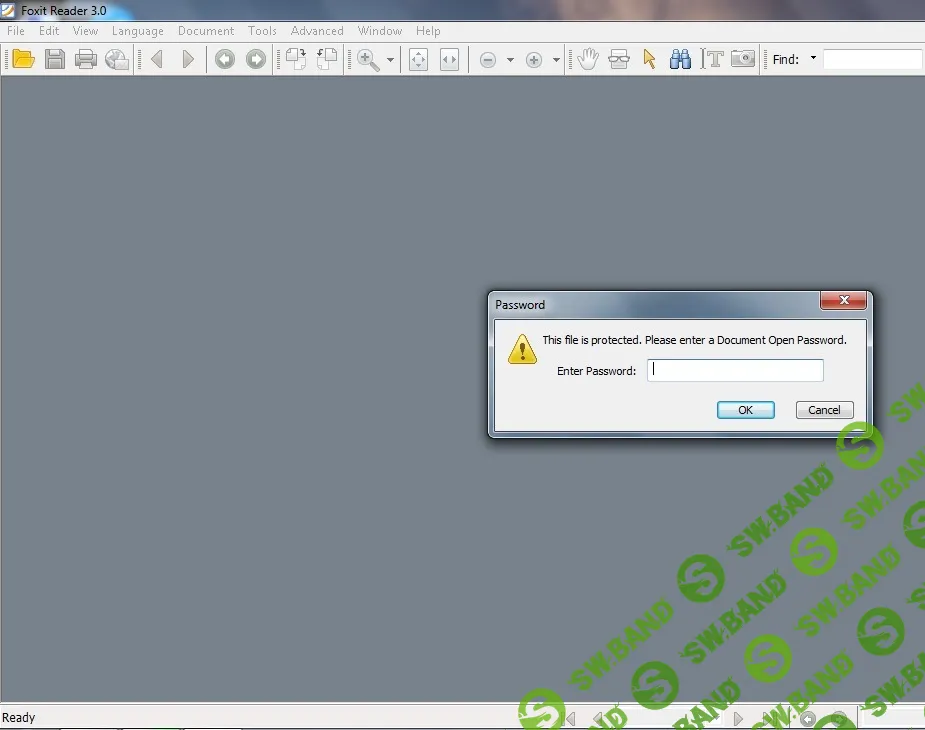
Task: Open dropdown next to the plus zoom button
Action: (x=557, y=61)
